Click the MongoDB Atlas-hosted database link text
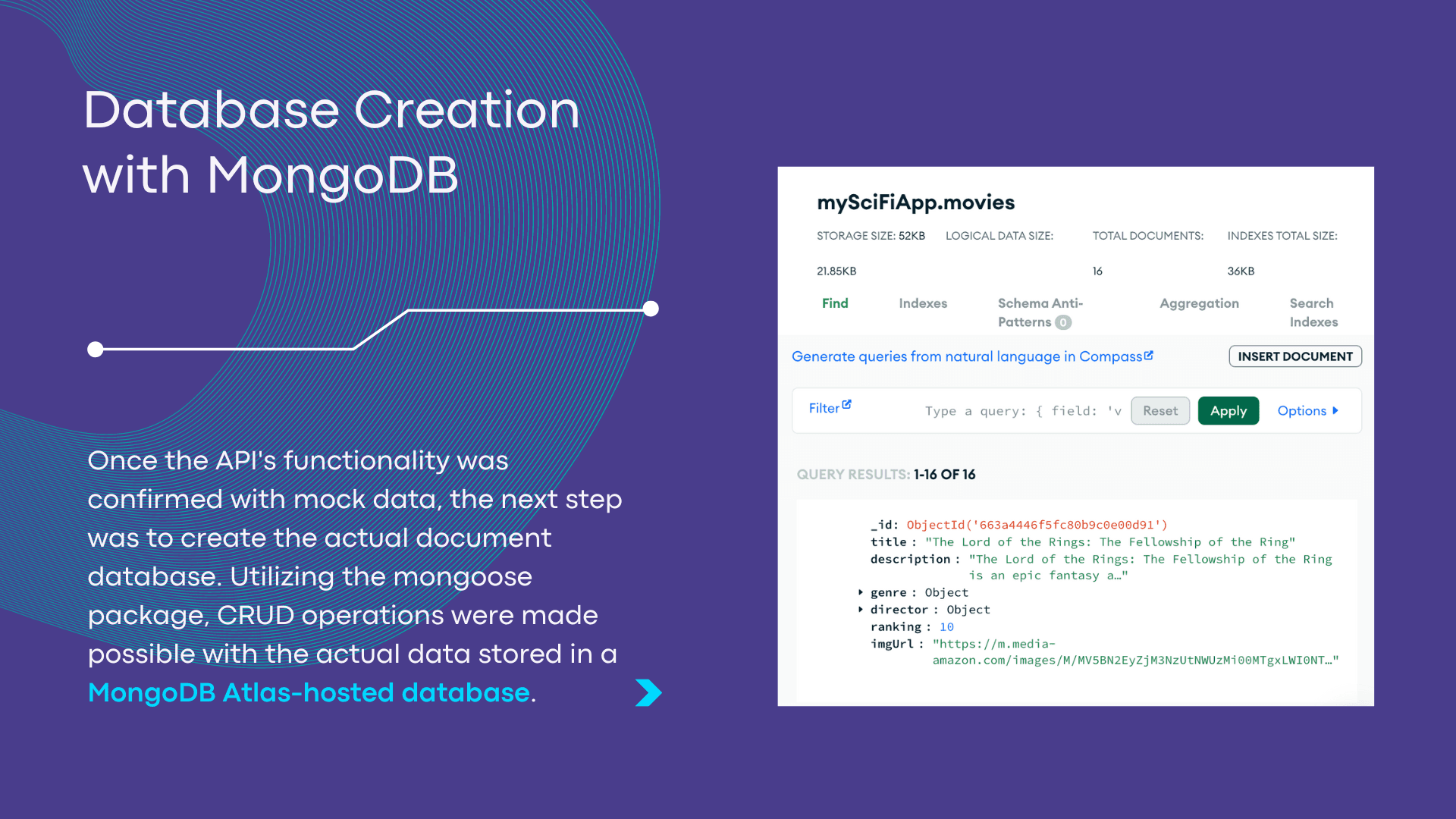This screenshot has height=819, width=1456. 309,692
